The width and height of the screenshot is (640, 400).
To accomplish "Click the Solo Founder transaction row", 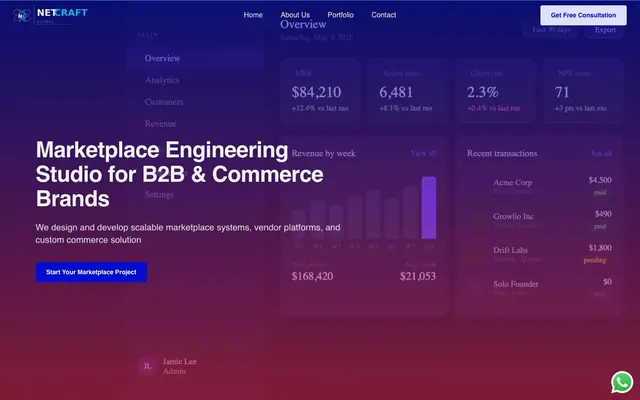I will pos(540,288).
